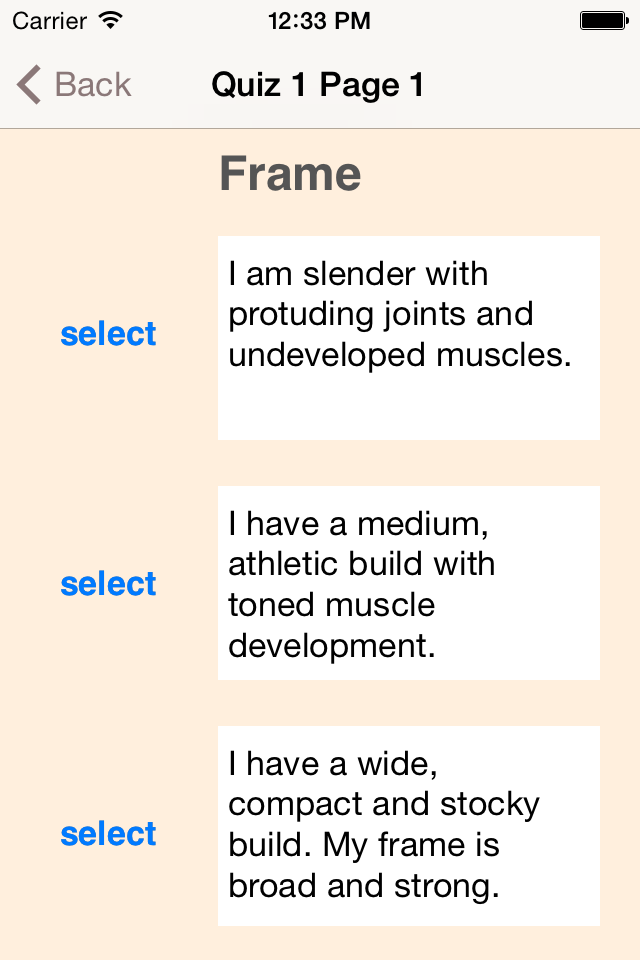Click the 'toned muscle' text line
The image size is (640, 960).
point(331,605)
